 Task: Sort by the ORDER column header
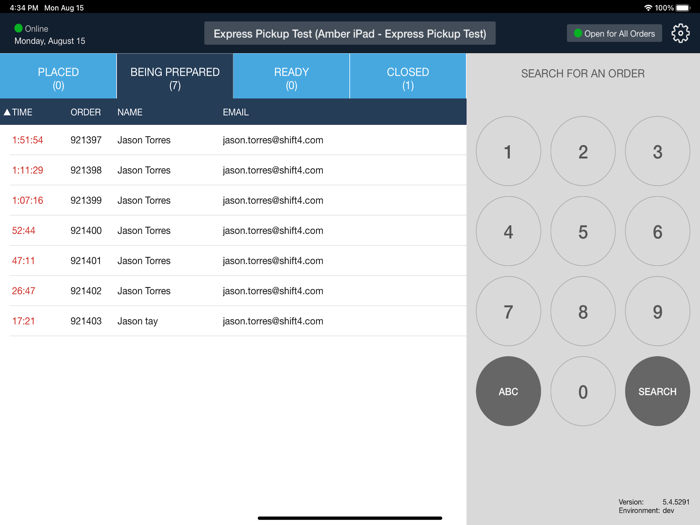(x=85, y=112)
